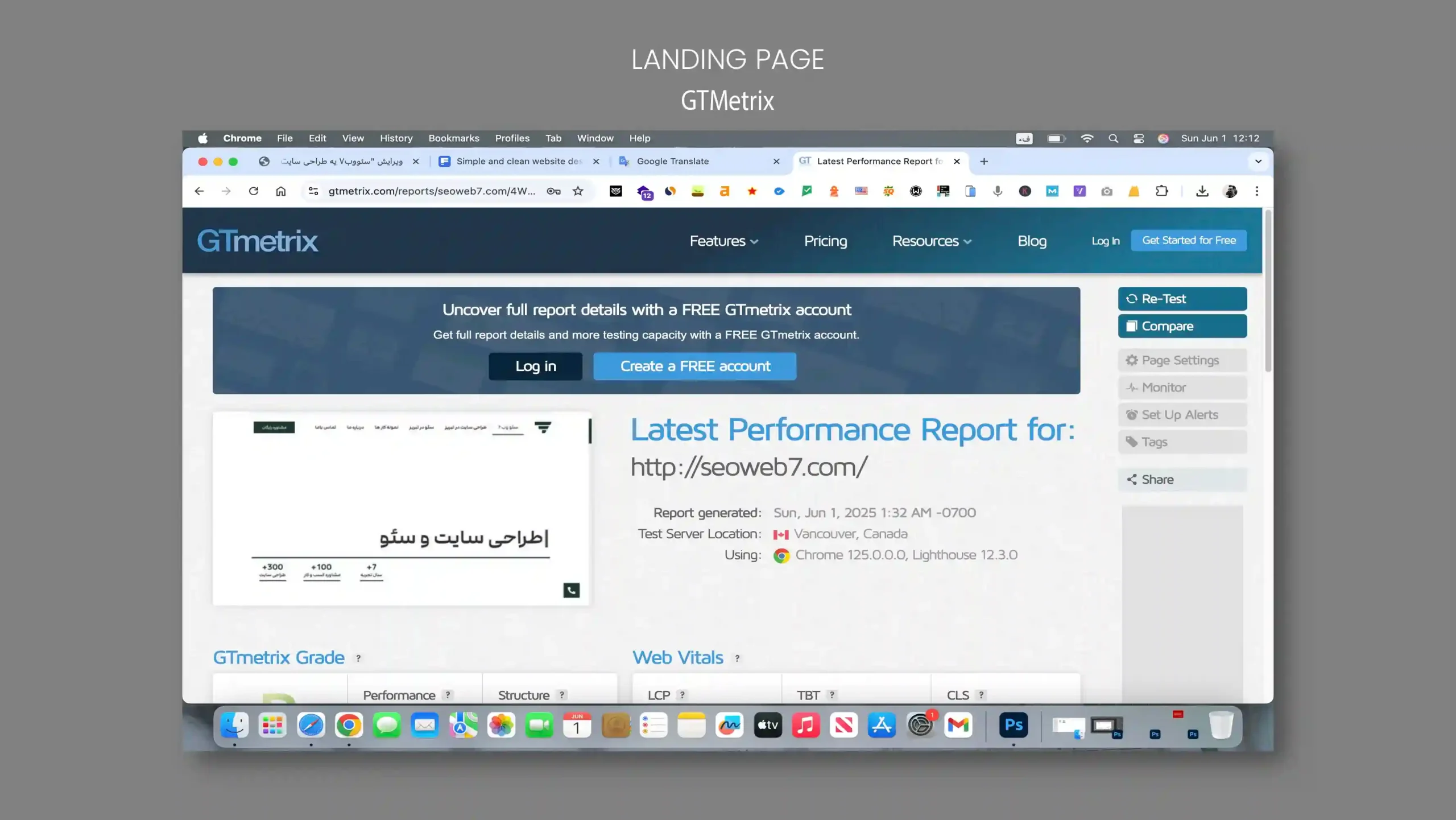
Task: Open the password key icon in address bar
Action: click(553, 191)
